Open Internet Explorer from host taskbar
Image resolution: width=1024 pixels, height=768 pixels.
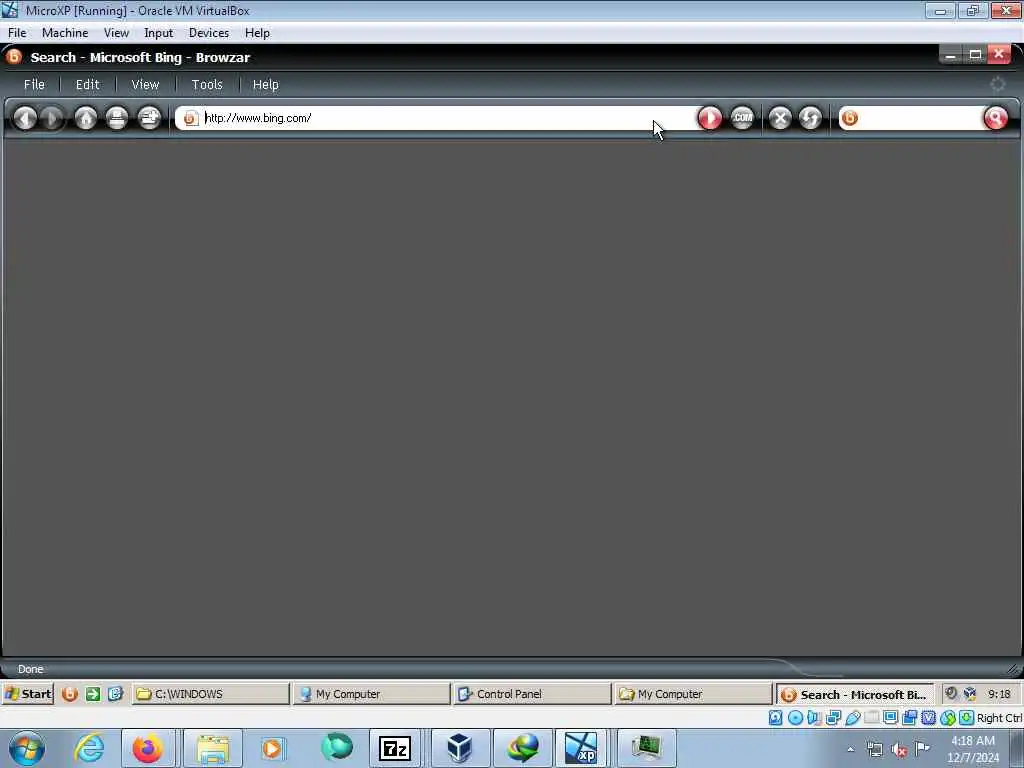(x=89, y=748)
